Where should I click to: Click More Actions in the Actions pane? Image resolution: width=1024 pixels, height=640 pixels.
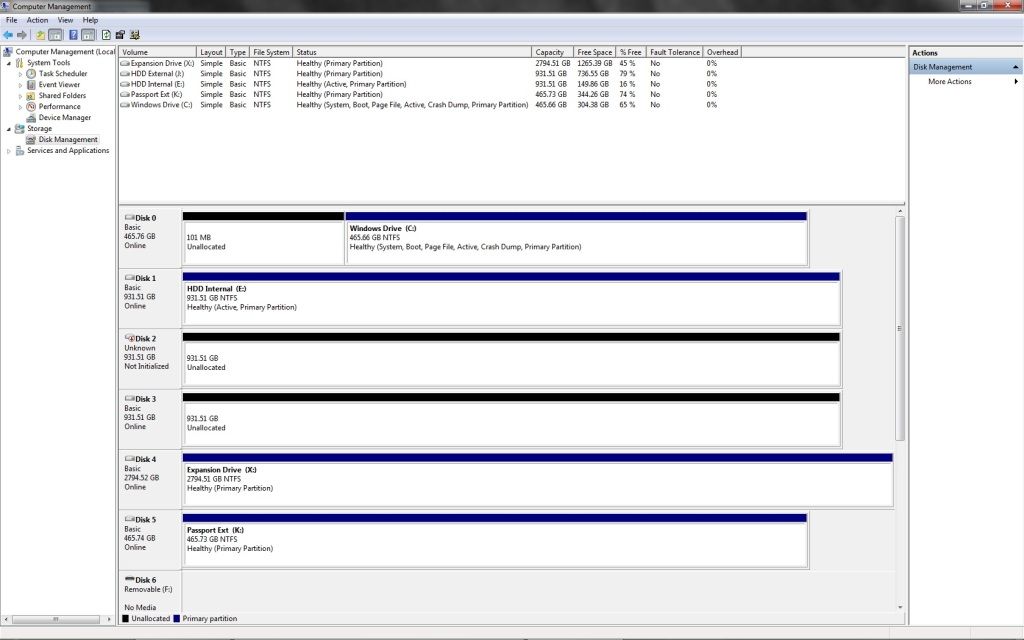click(950, 82)
